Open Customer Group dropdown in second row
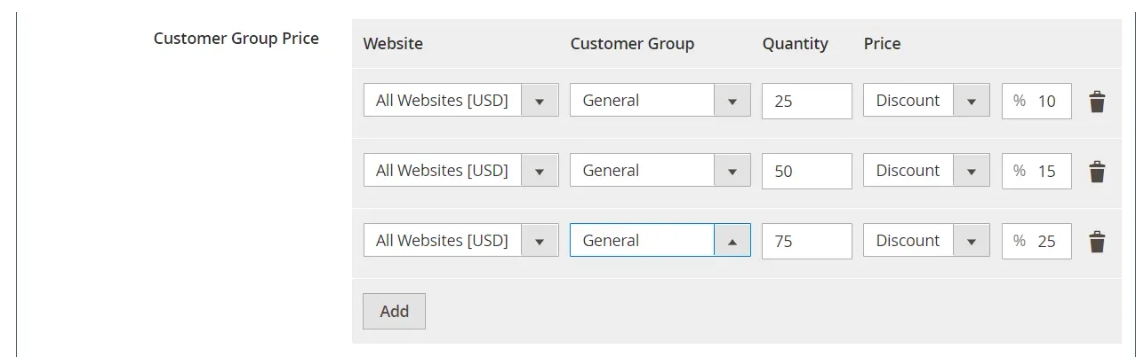Image resolution: width=1144 pixels, height=363 pixels. click(x=660, y=171)
